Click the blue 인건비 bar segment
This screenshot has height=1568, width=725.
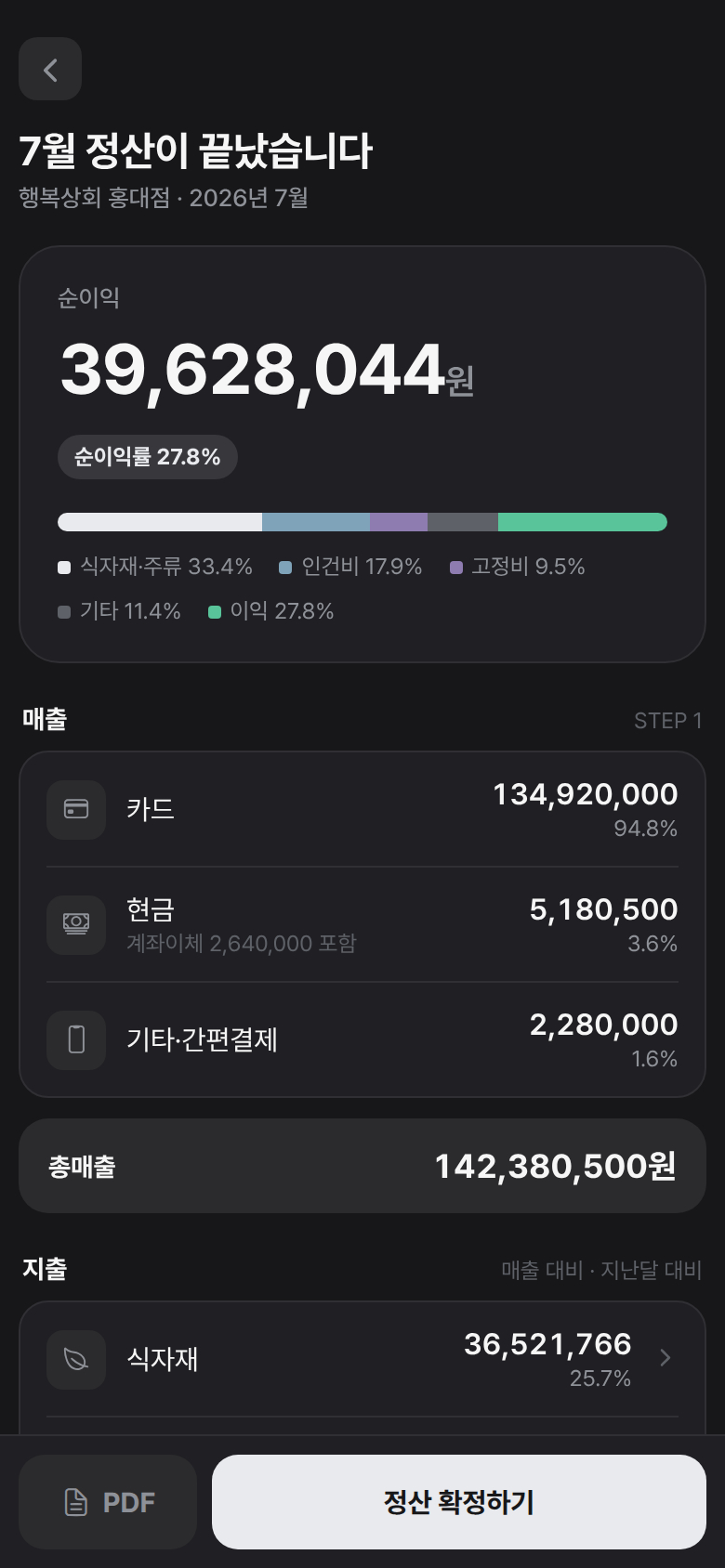click(316, 522)
